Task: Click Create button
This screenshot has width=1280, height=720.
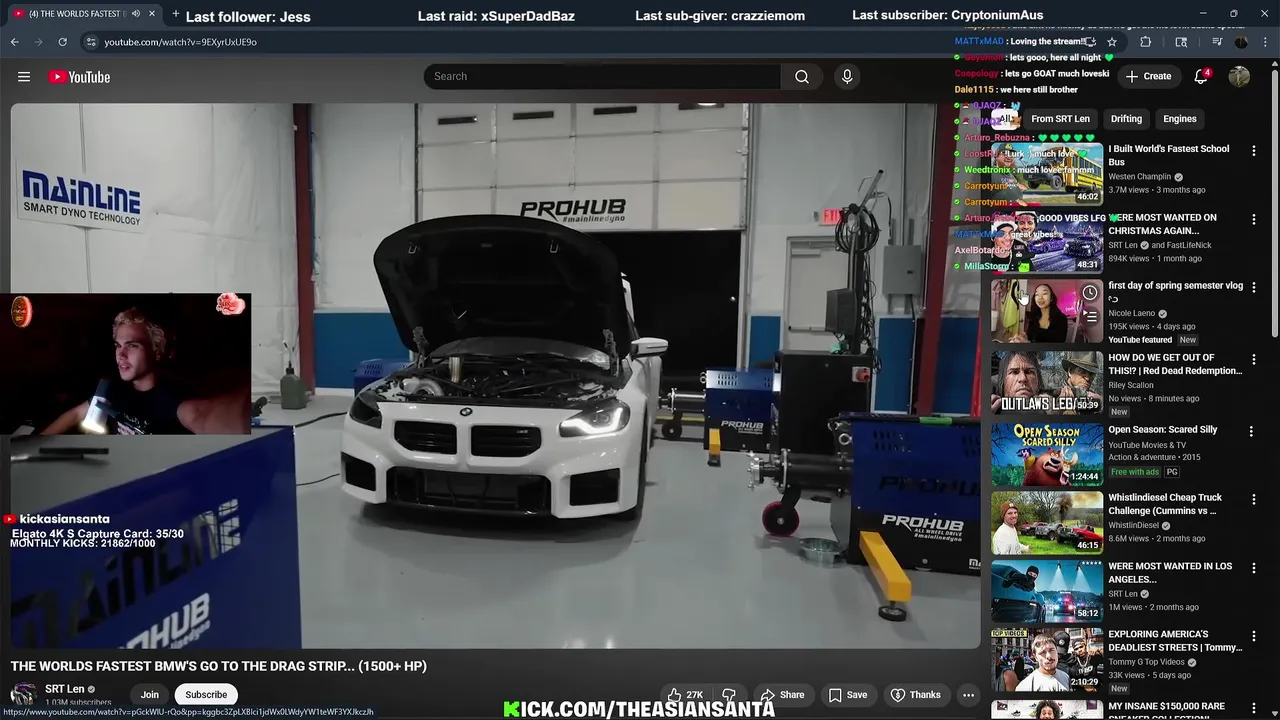Action: (1148, 77)
